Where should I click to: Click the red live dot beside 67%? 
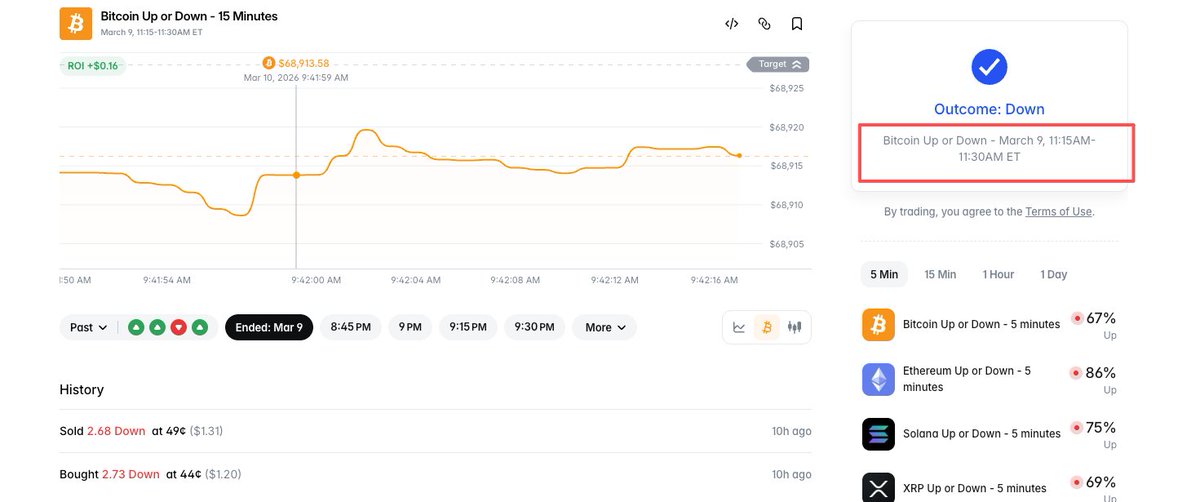coord(1077,318)
